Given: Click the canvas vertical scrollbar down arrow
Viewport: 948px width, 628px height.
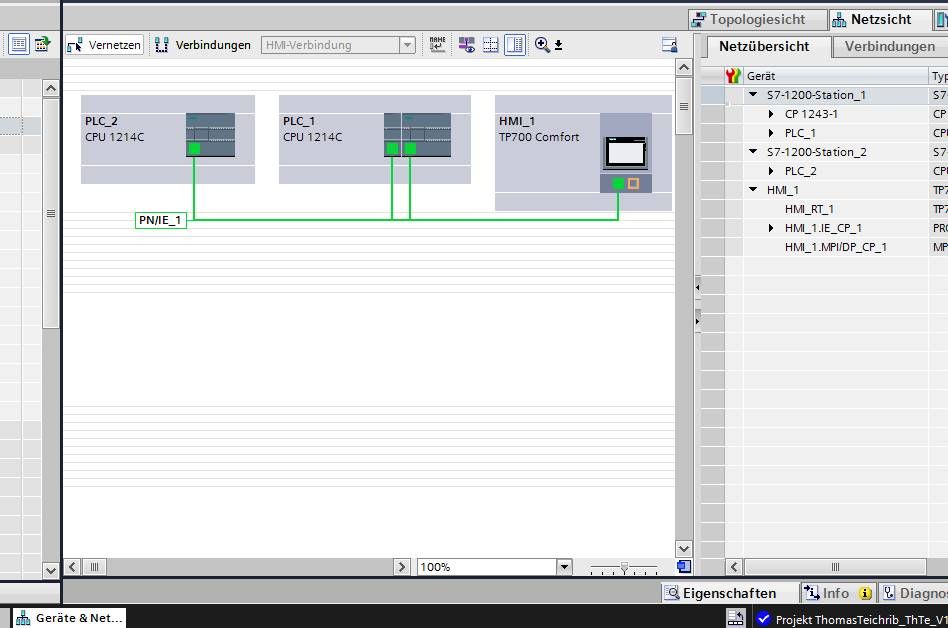Looking at the screenshot, I should 684,549.
